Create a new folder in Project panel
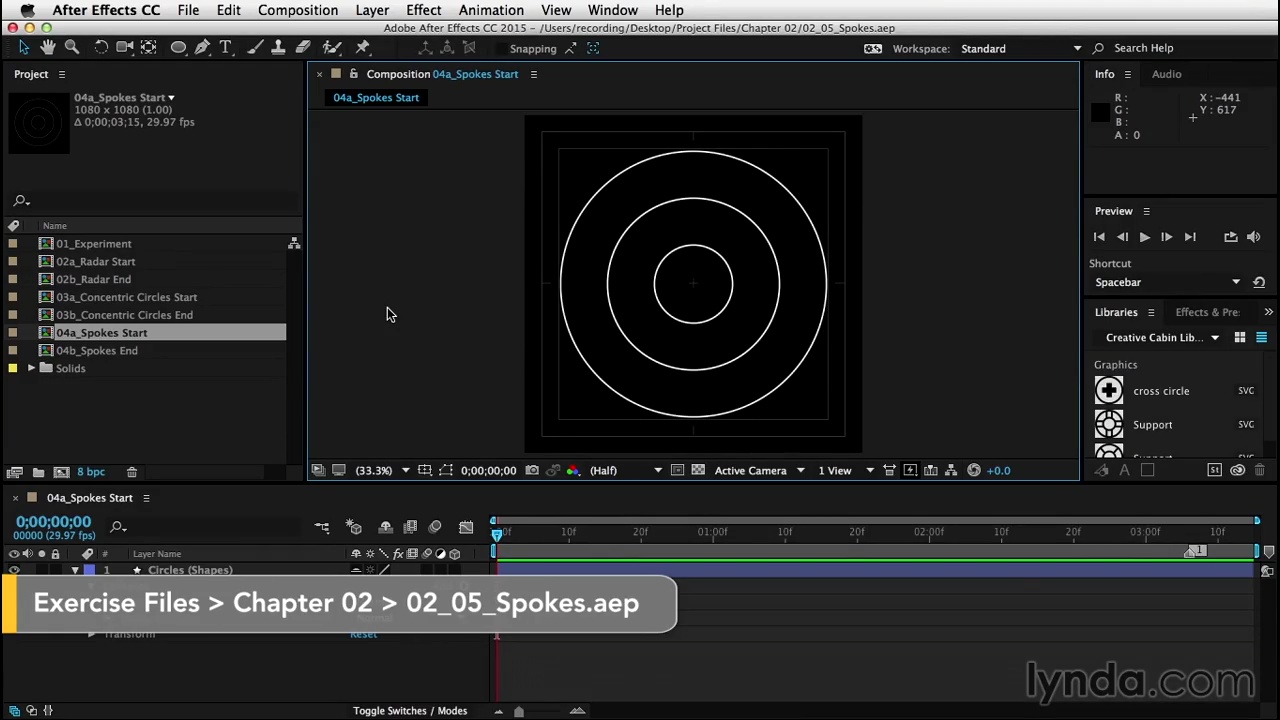 38,472
